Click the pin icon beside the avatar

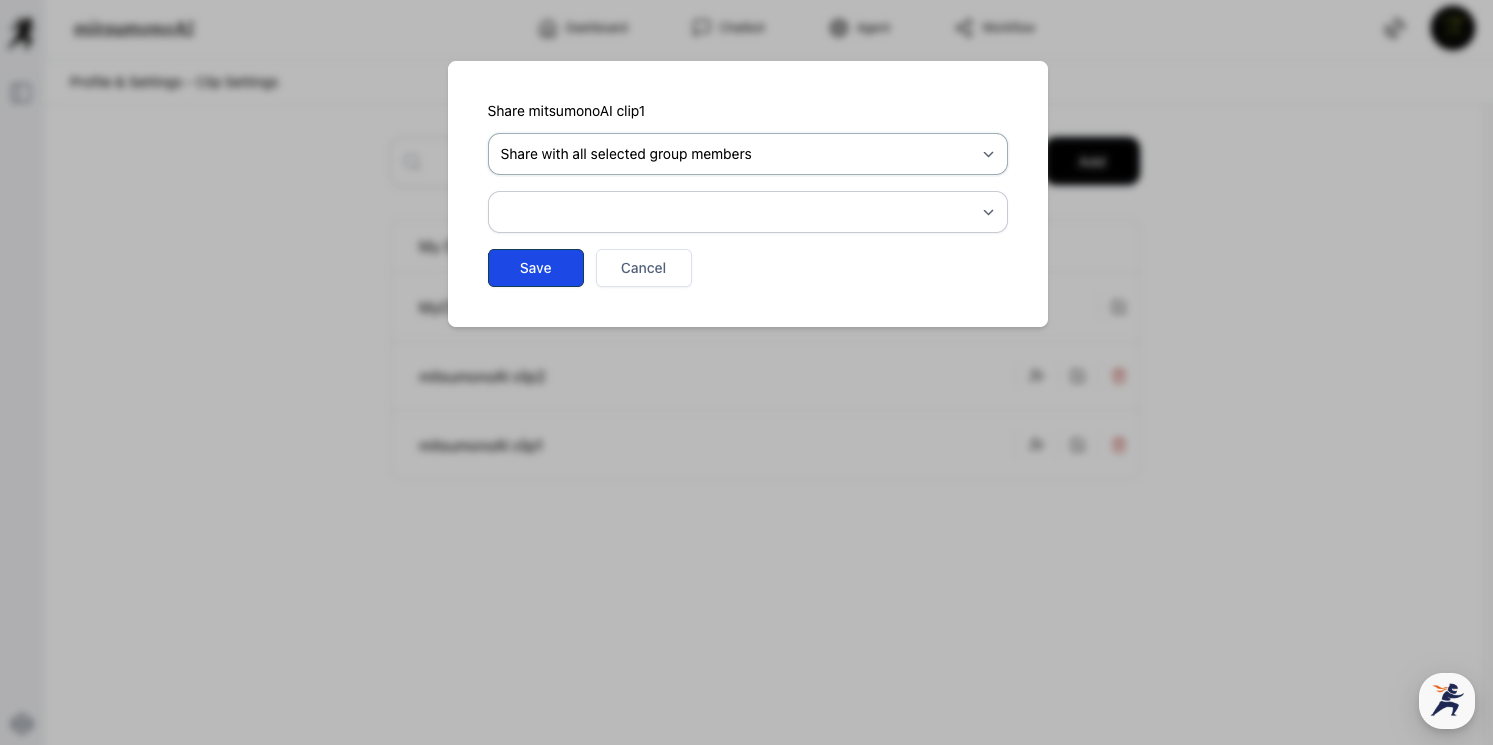coord(1394,28)
